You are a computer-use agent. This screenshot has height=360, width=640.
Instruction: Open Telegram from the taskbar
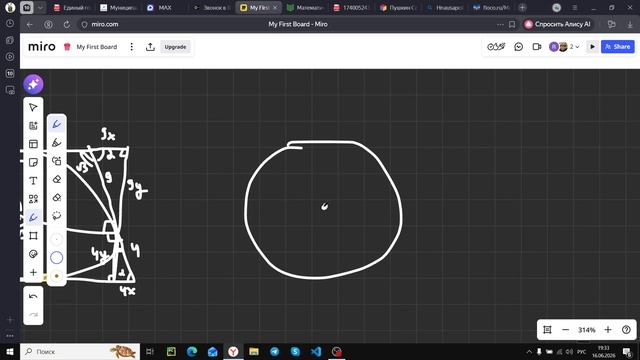point(274,351)
